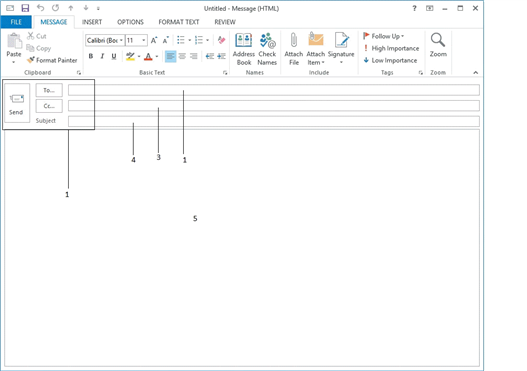Viewport: 527px width, 371px height.
Task: Toggle italic formatting
Action: tap(102, 56)
